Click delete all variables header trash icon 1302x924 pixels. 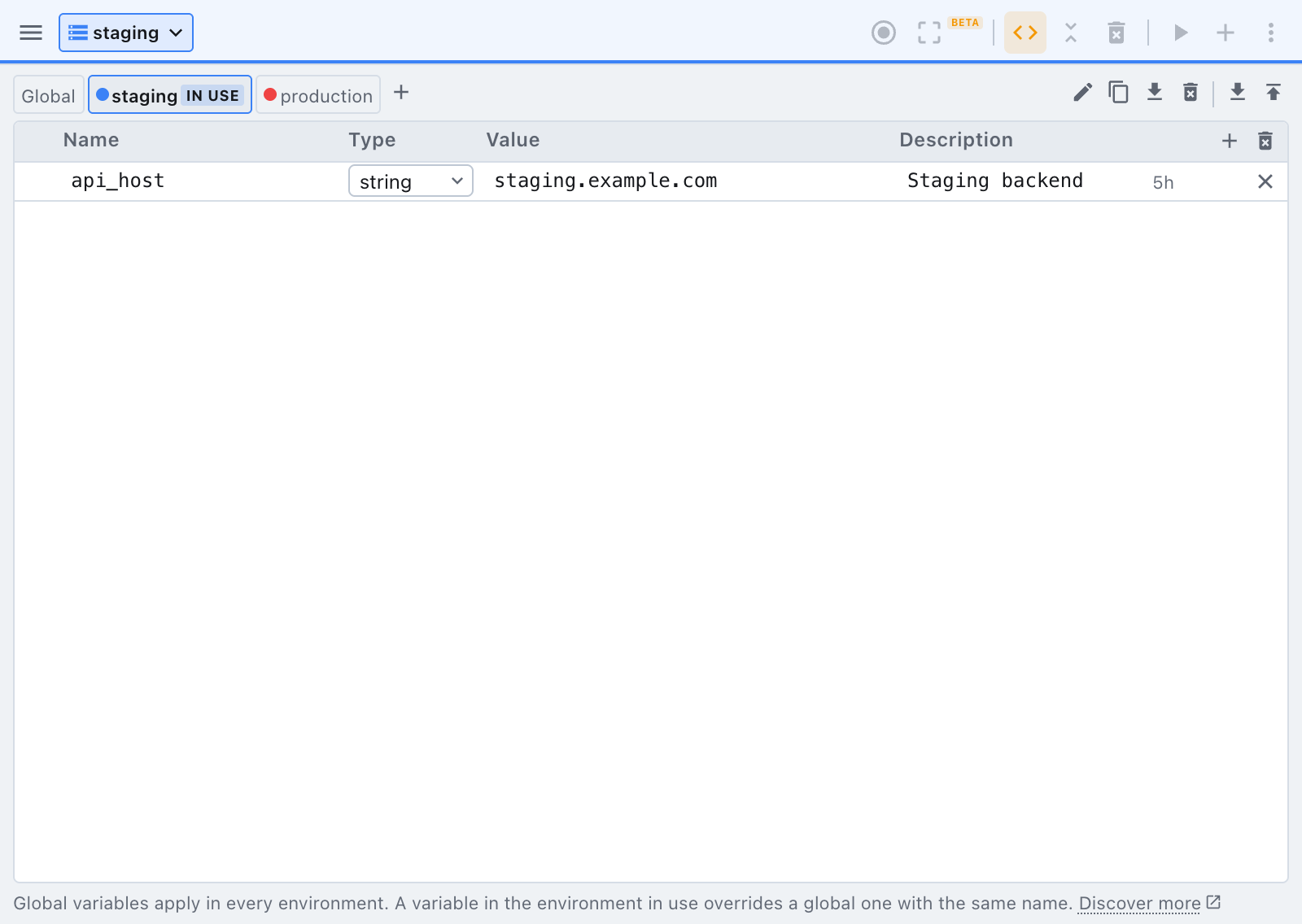(x=1265, y=141)
